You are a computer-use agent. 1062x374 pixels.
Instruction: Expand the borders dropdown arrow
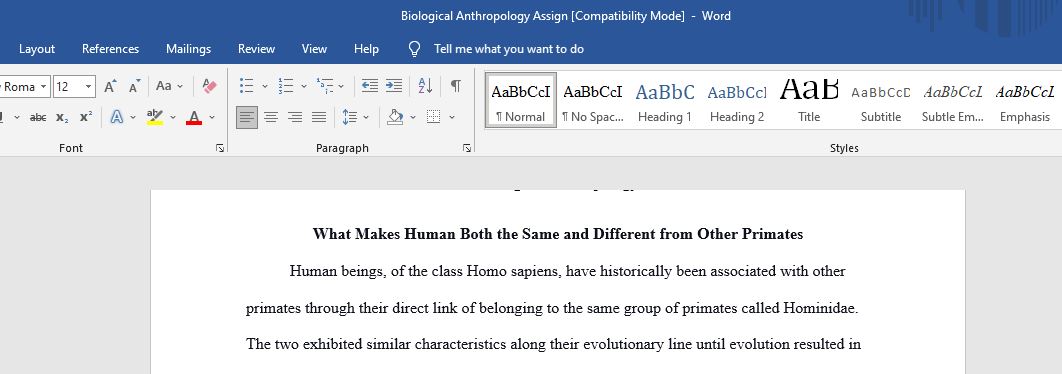coord(452,118)
